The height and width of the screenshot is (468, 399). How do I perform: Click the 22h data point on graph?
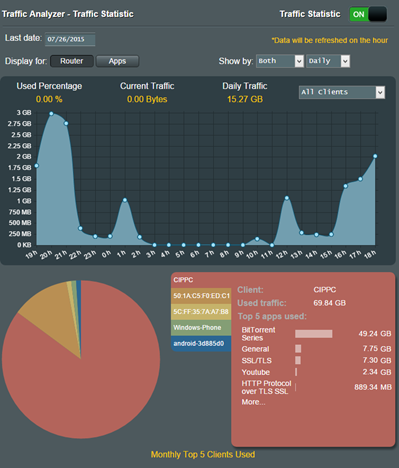tap(80, 228)
